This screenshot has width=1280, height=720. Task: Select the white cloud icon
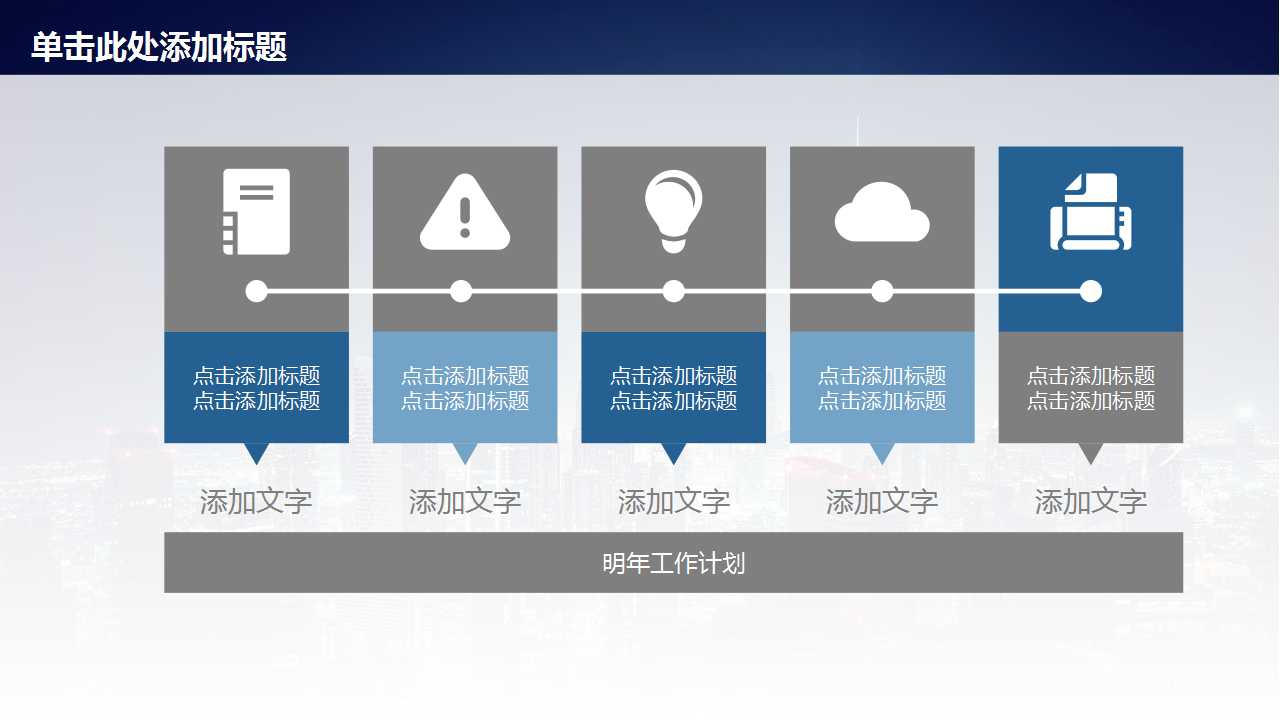click(882, 213)
